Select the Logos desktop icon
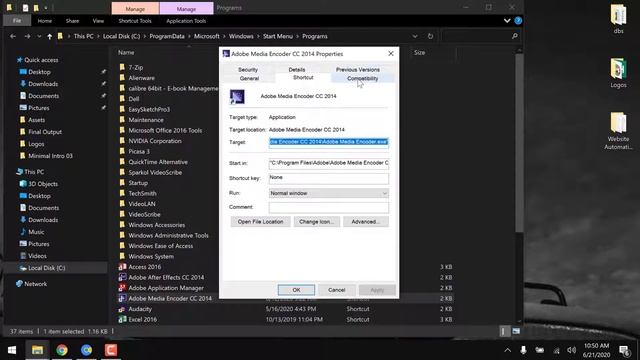The width and height of the screenshot is (640, 360). pyautogui.click(x=618, y=73)
